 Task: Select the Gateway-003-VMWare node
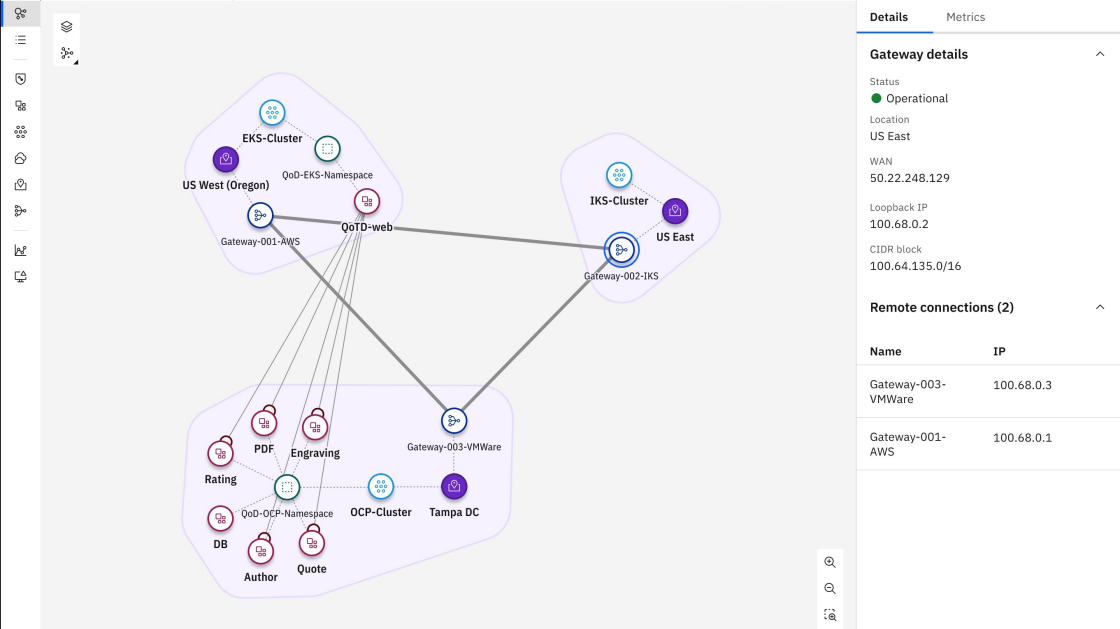pyautogui.click(x=454, y=421)
